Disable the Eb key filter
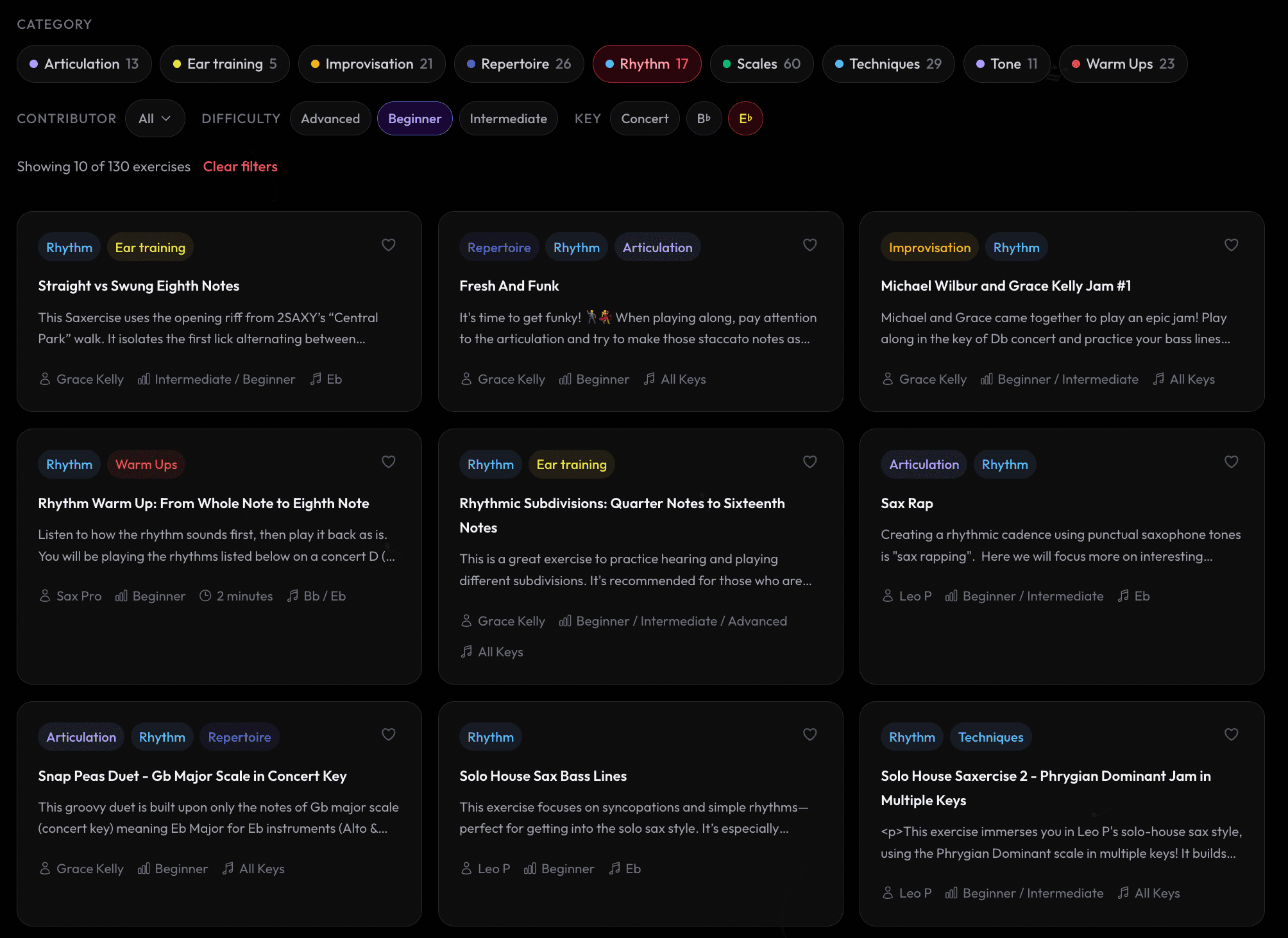 pos(745,118)
